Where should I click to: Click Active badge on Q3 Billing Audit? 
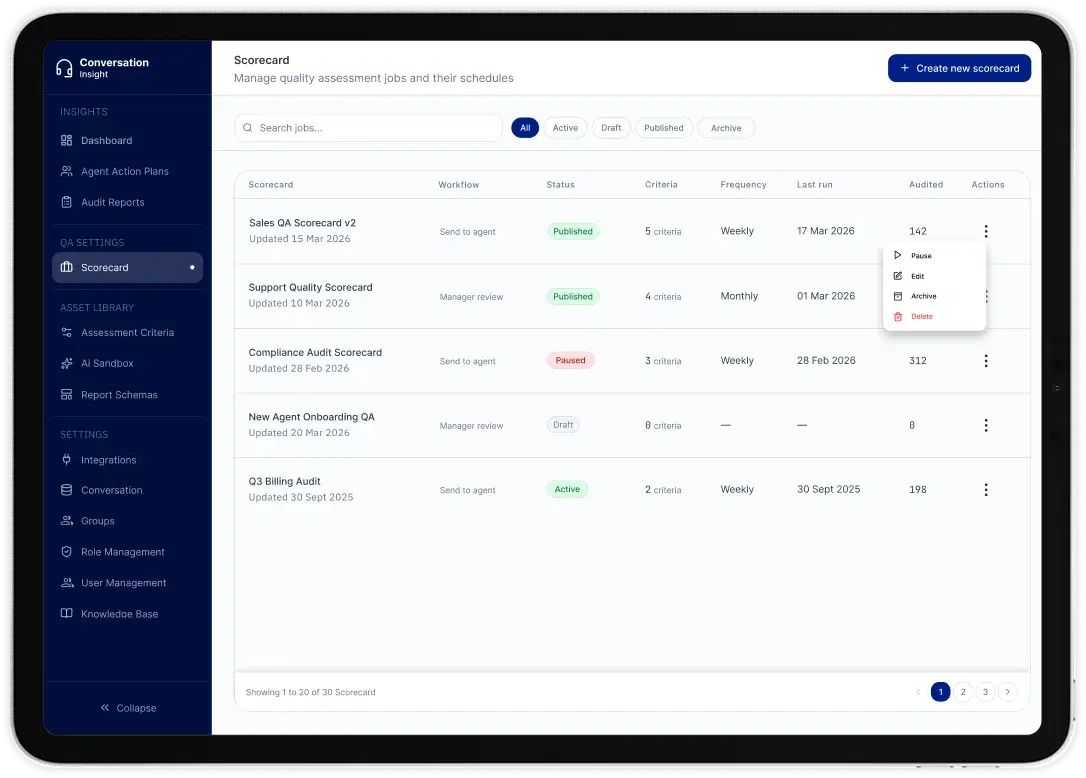[x=567, y=489]
